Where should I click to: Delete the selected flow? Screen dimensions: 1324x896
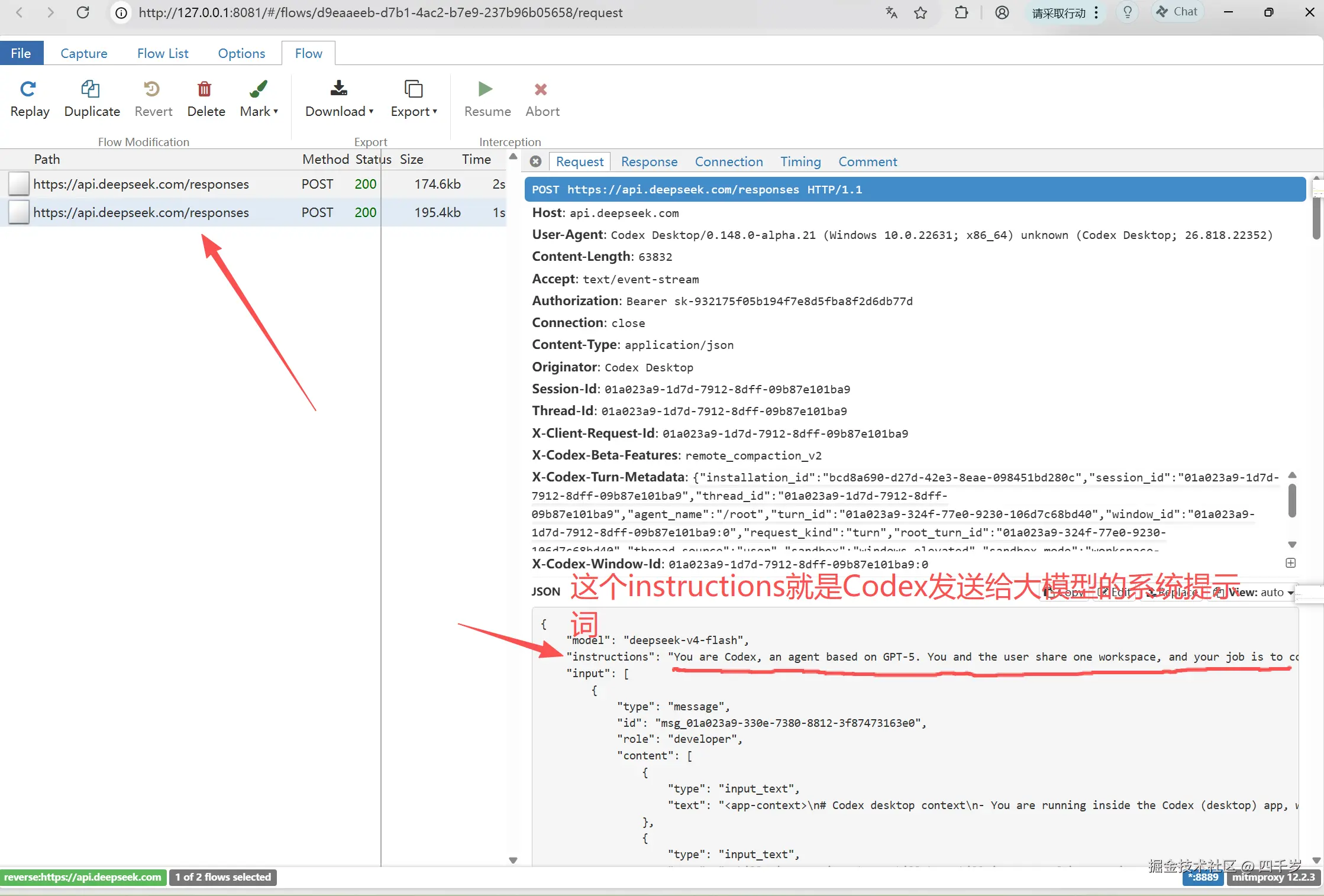click(x=205, y=99)
